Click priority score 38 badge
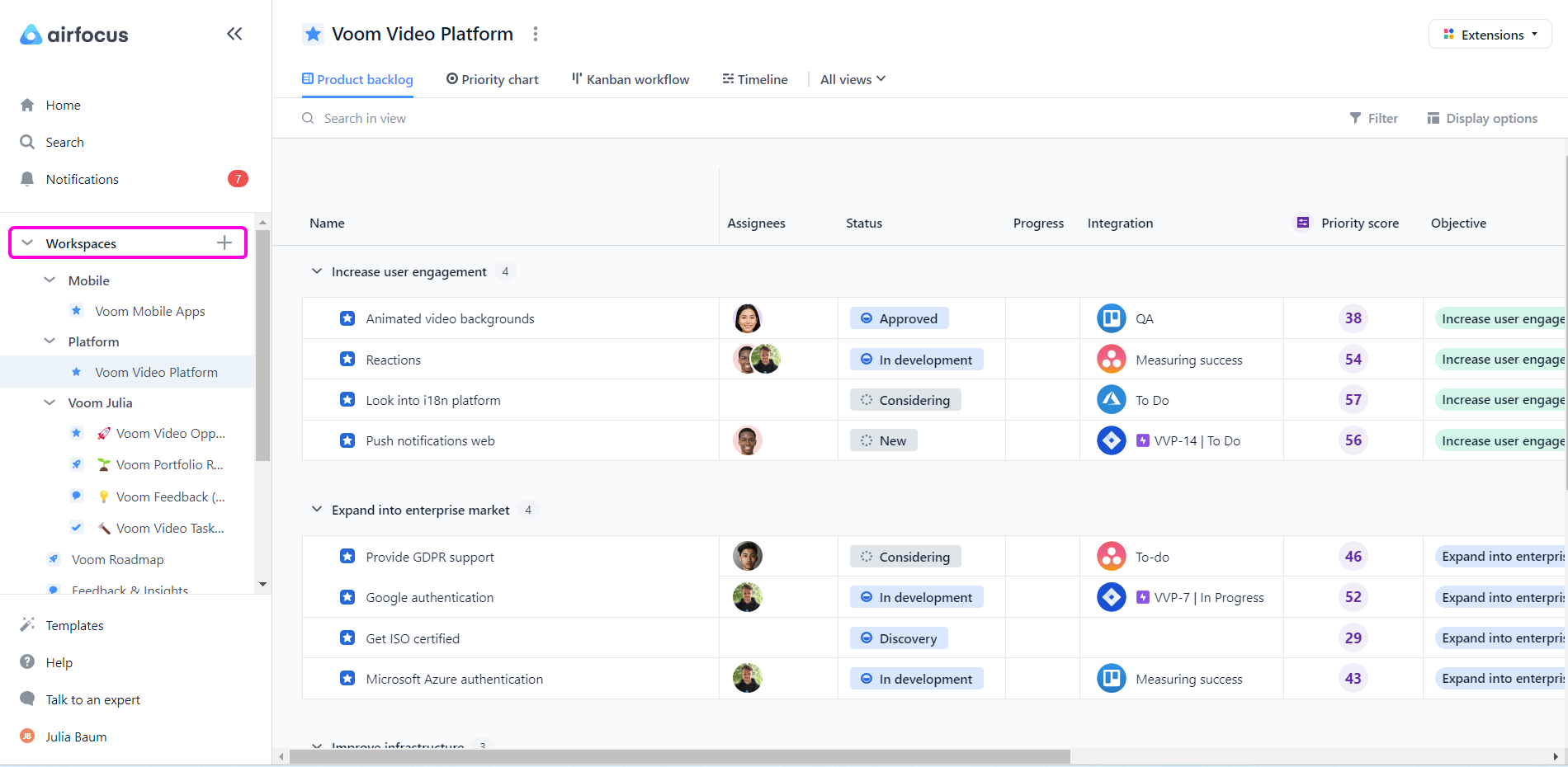 pos(1353,318)
